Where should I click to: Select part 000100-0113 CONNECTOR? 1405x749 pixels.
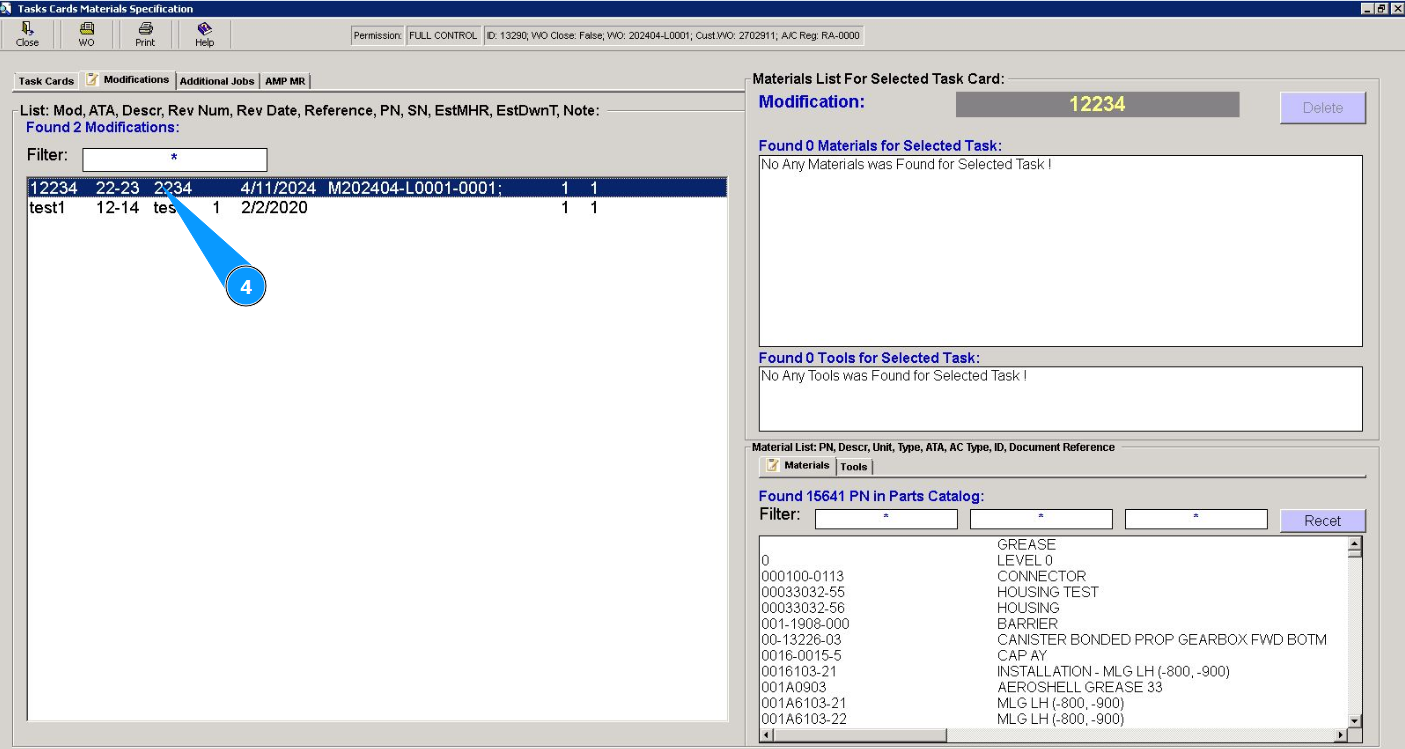coord(1054,577)
